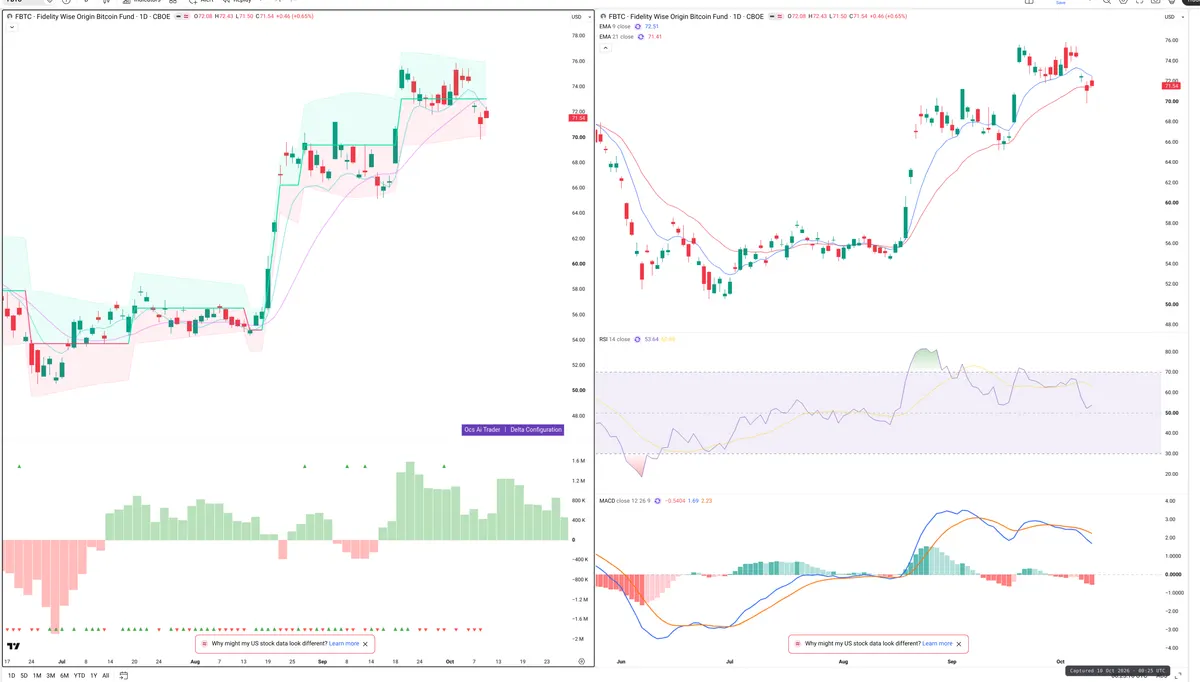Click the Save button in top toolbar
The height and width of the screenshot is (682, 1200).
pyautogui.click(x=1061, y=3)
